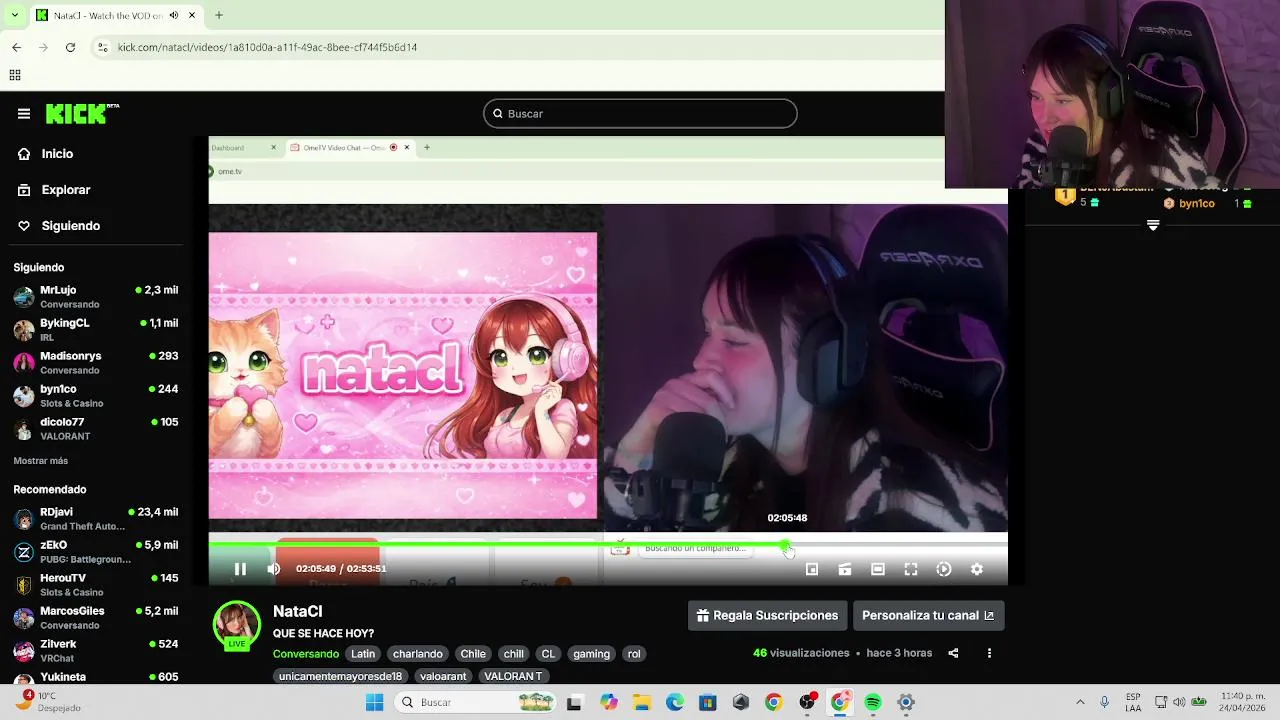Screen dimensions: 1280x720
Task: Open Explorar in Kick sidebar
Action: (55, 190)
